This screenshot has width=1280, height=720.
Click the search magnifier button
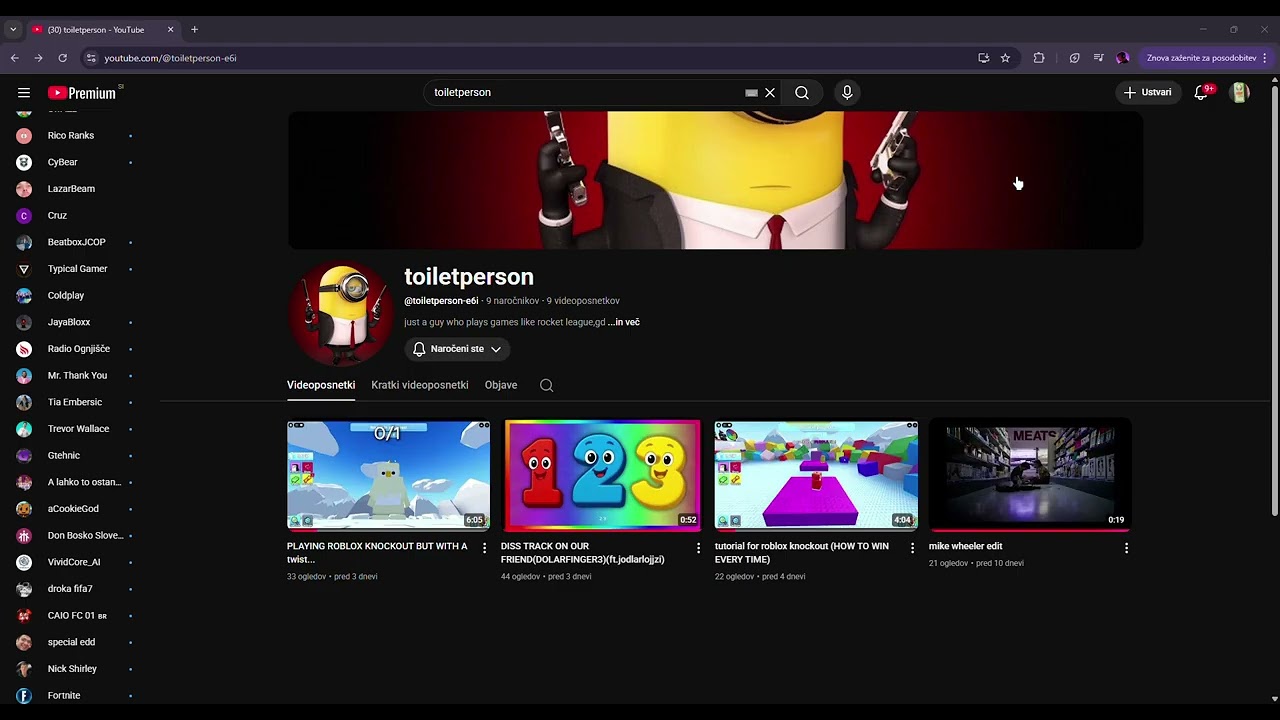pyautogui.click(x=802, y=93)
